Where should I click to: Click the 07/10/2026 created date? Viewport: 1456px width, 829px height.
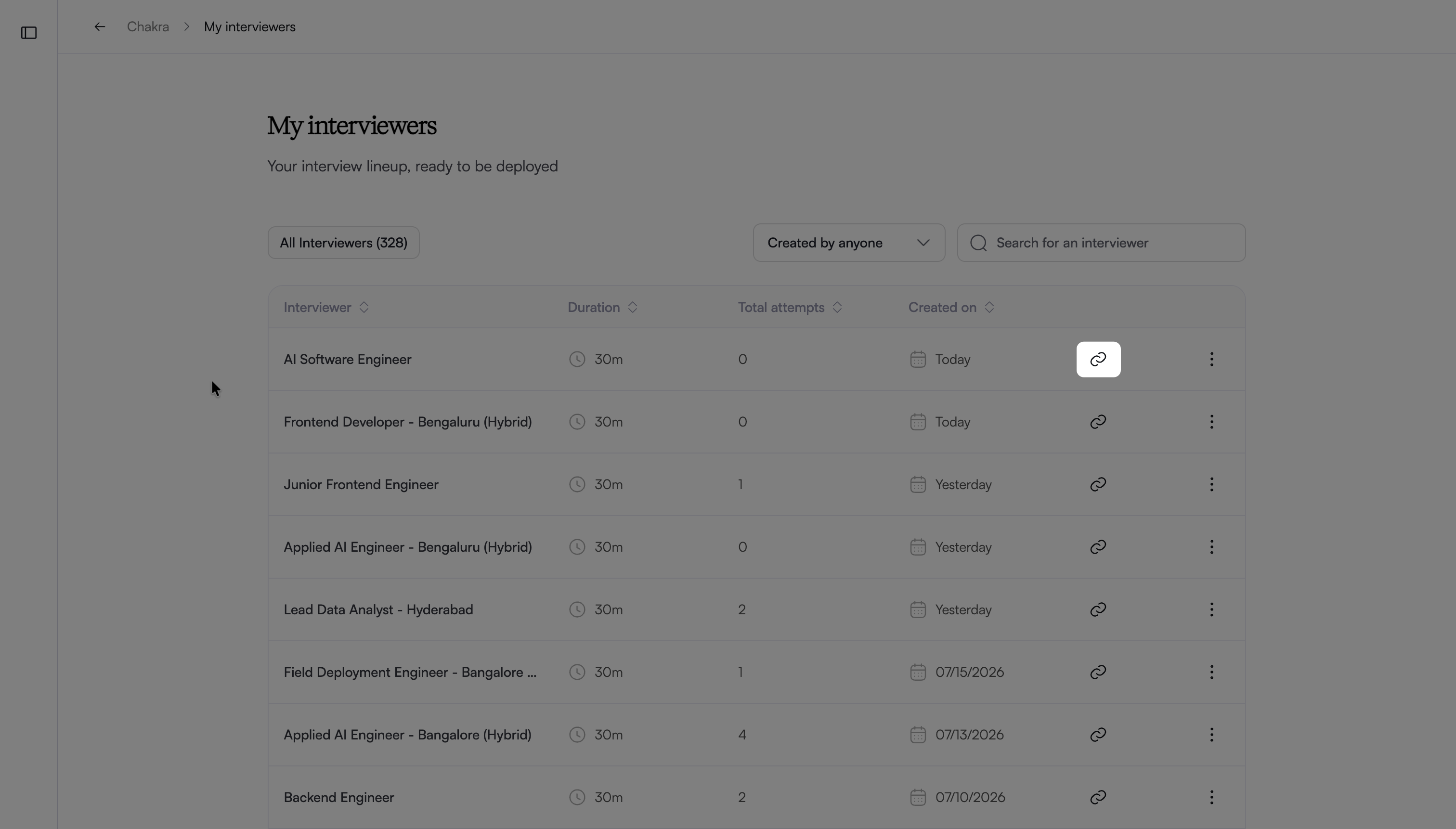pos(970,798)
